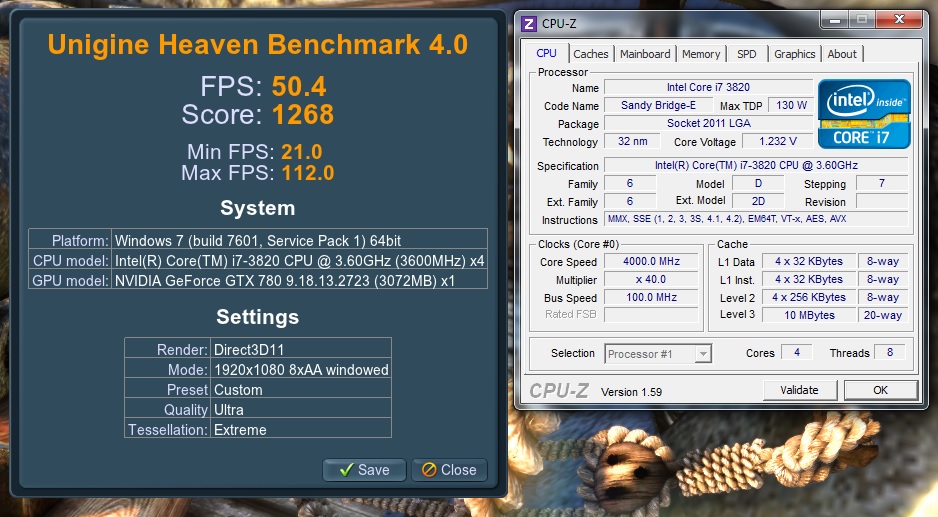This screenshot has height=517, width=938.
Task: Click the Core Speed value 4000.0 MHz
Action: click(651, 261)
